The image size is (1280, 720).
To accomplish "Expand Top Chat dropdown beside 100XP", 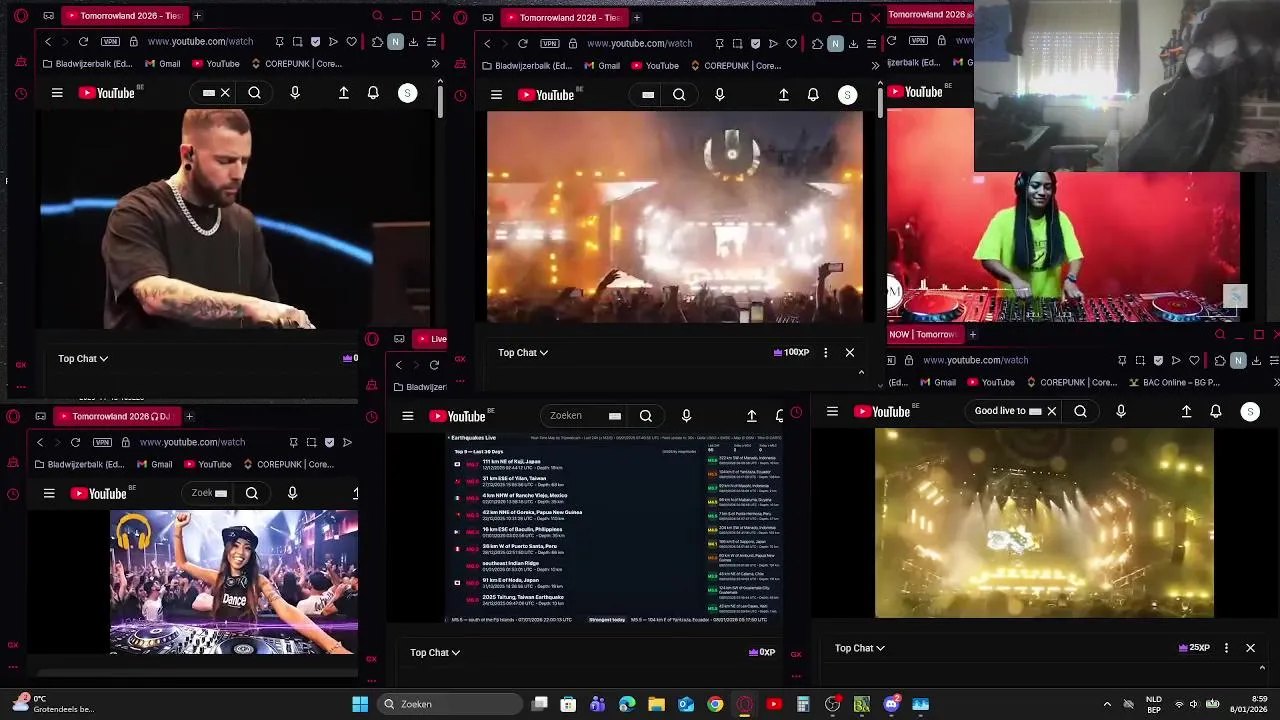I will pos(523,352).
